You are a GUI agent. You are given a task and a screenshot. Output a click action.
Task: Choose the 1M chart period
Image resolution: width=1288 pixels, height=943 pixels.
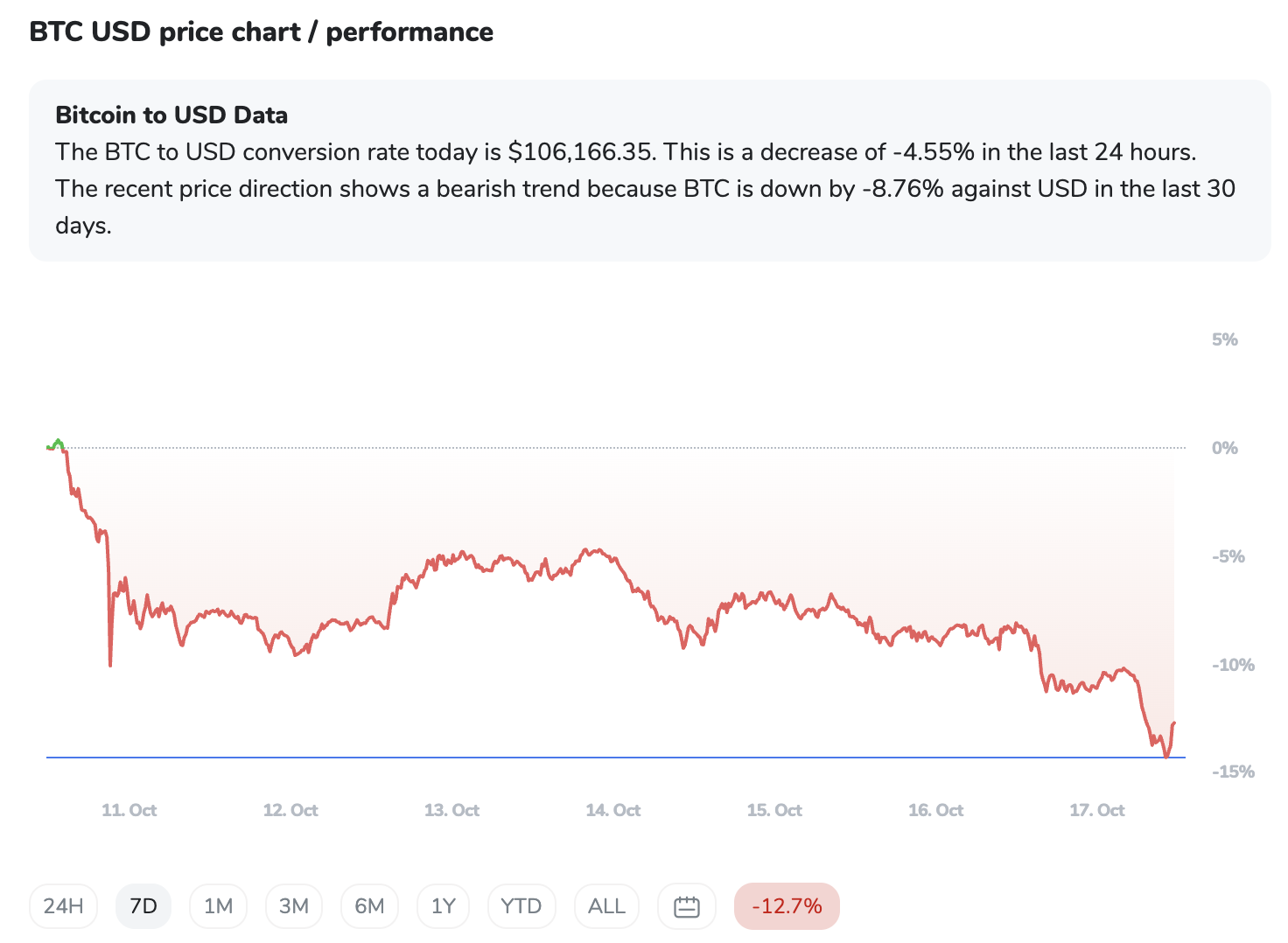pos(218,906)
